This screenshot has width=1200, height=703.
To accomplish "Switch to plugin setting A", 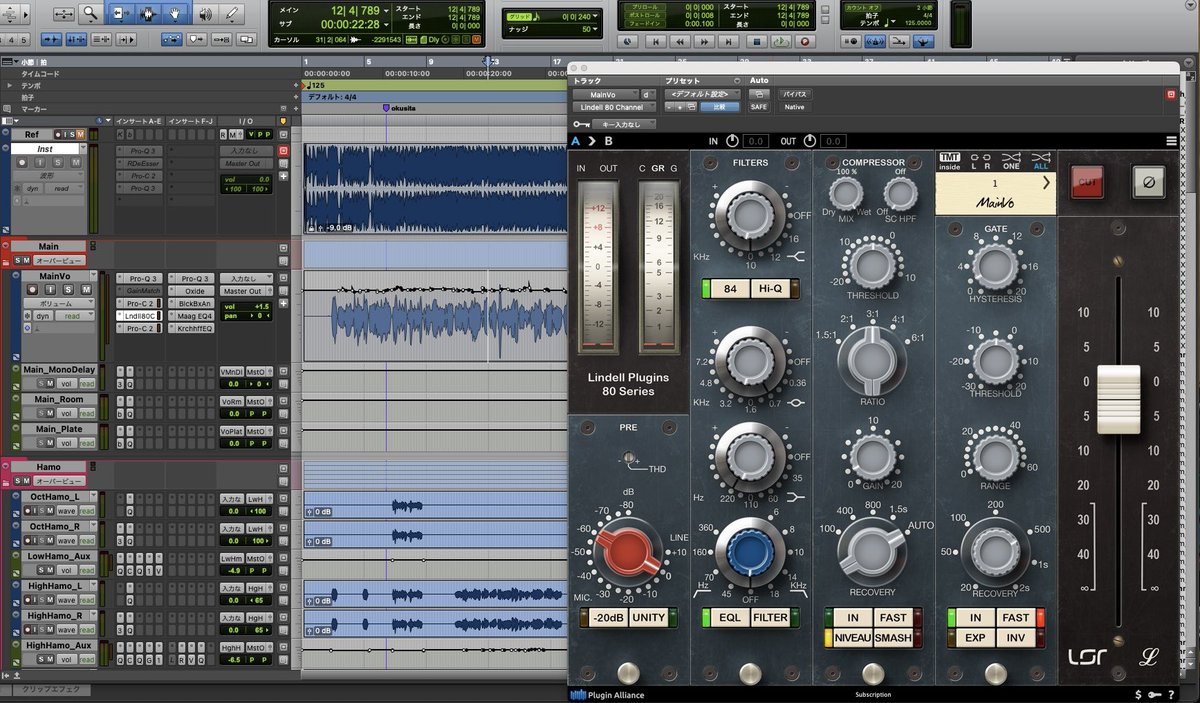I will (575, 141).
